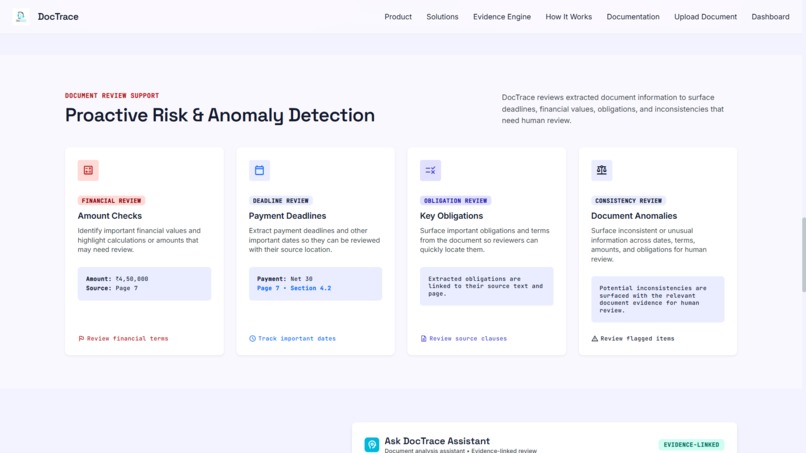Click the DEADLINE REVIEW badge
The height and width of the screenshot is (453, 806).
[281, 201]
